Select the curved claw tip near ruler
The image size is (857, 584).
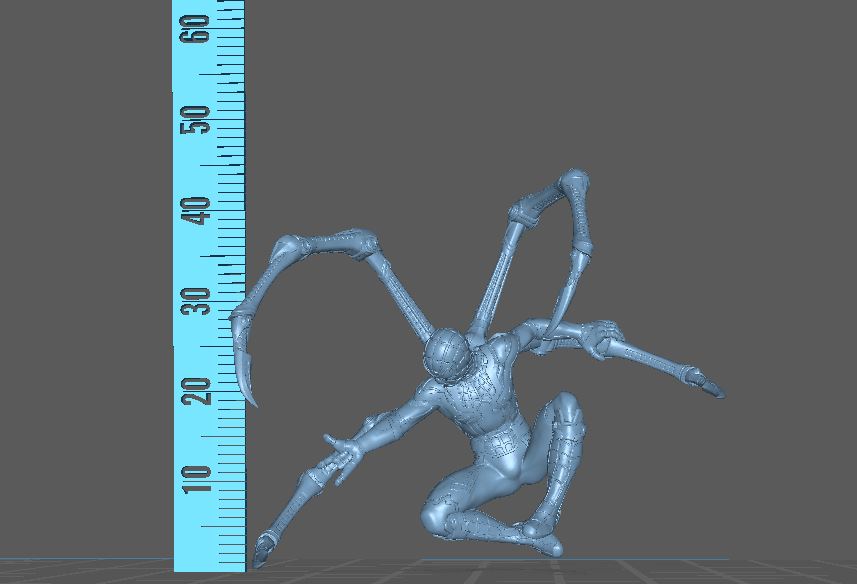[250, 394]
